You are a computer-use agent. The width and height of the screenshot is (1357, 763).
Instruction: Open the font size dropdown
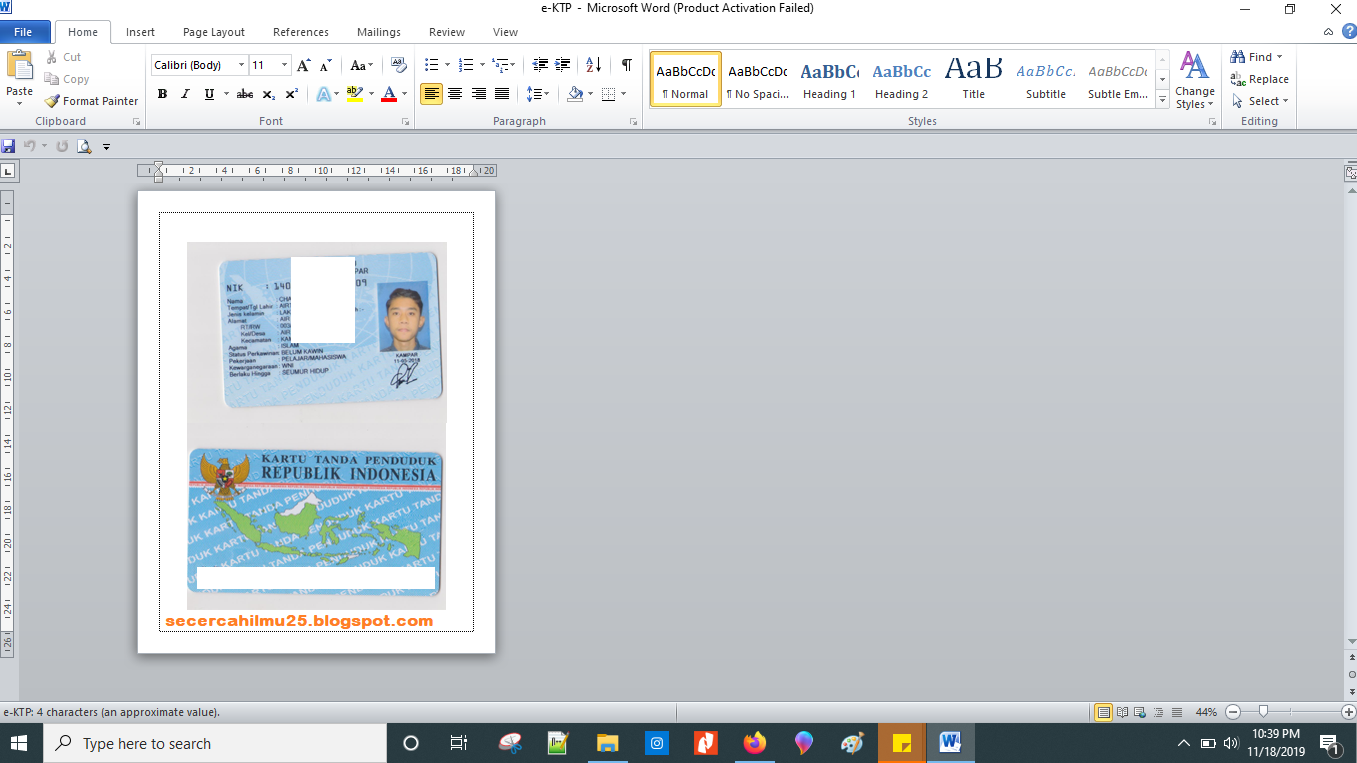point(284,65)
